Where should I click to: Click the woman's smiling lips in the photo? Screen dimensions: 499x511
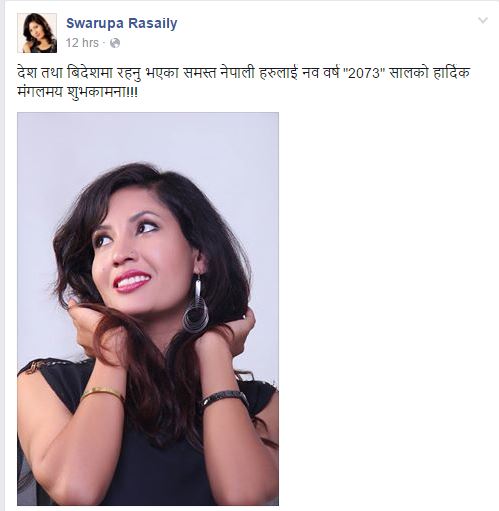click(x=131, y=281)
